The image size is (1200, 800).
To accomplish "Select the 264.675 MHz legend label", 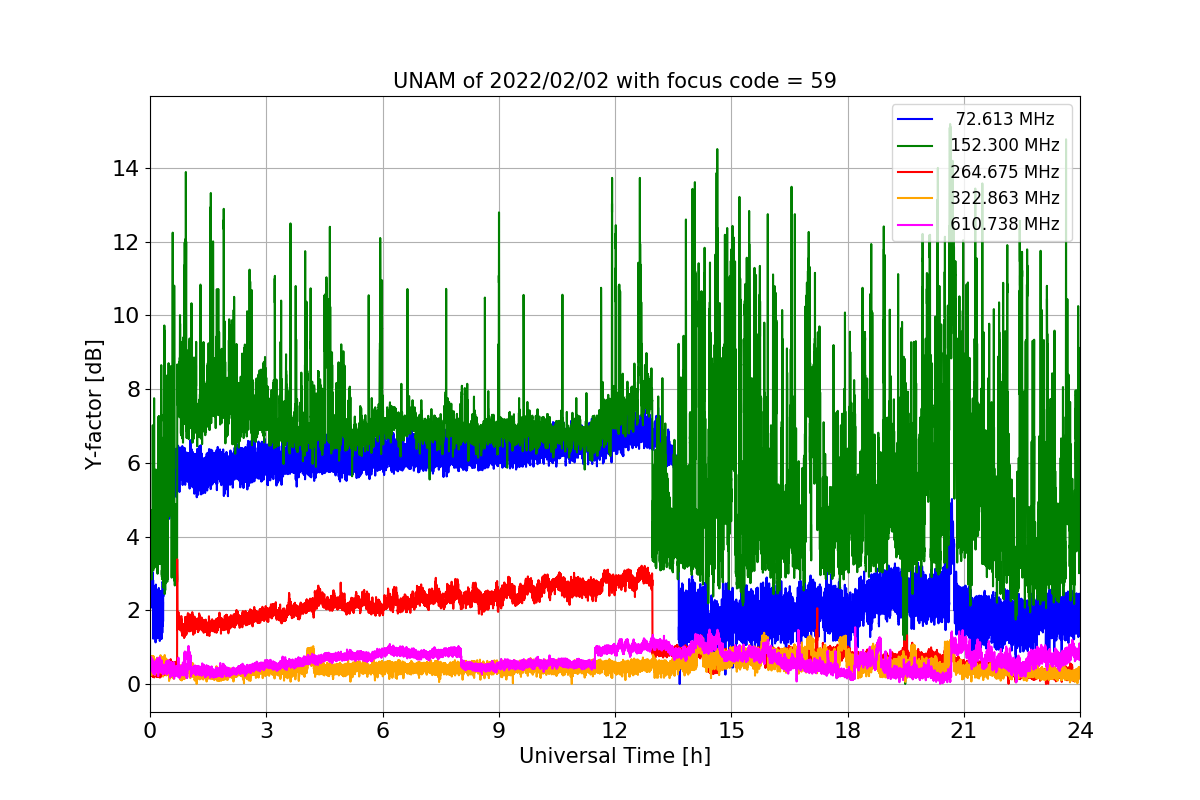I will 1004,172.
